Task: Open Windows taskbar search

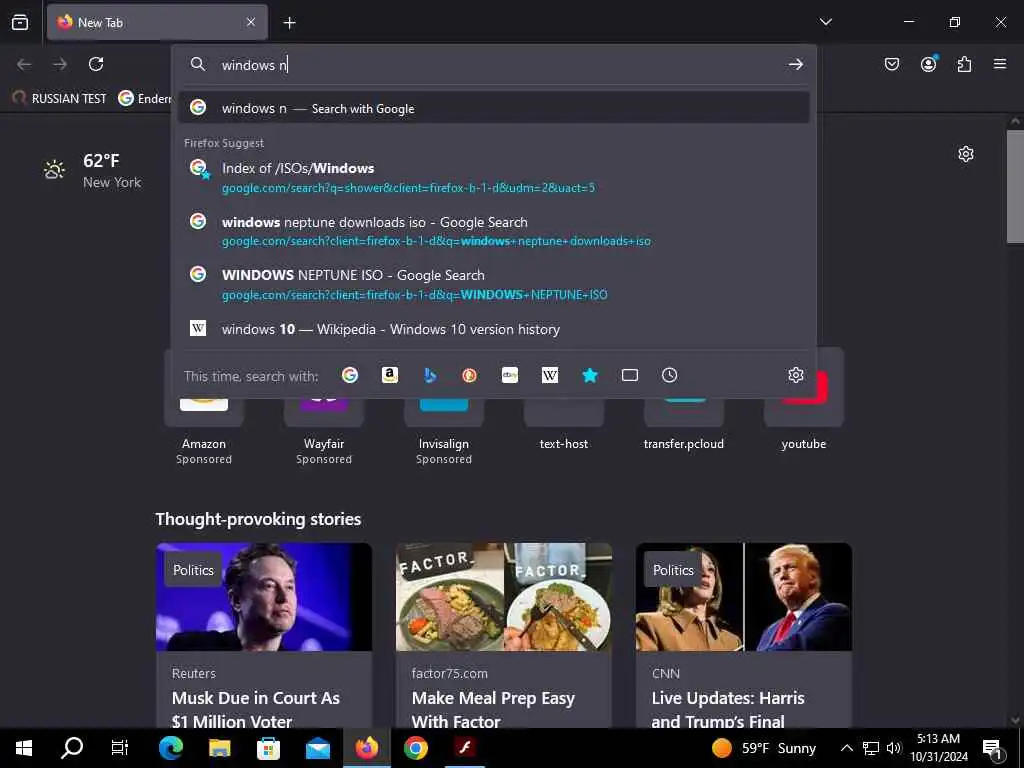Action: coord(72,748)
